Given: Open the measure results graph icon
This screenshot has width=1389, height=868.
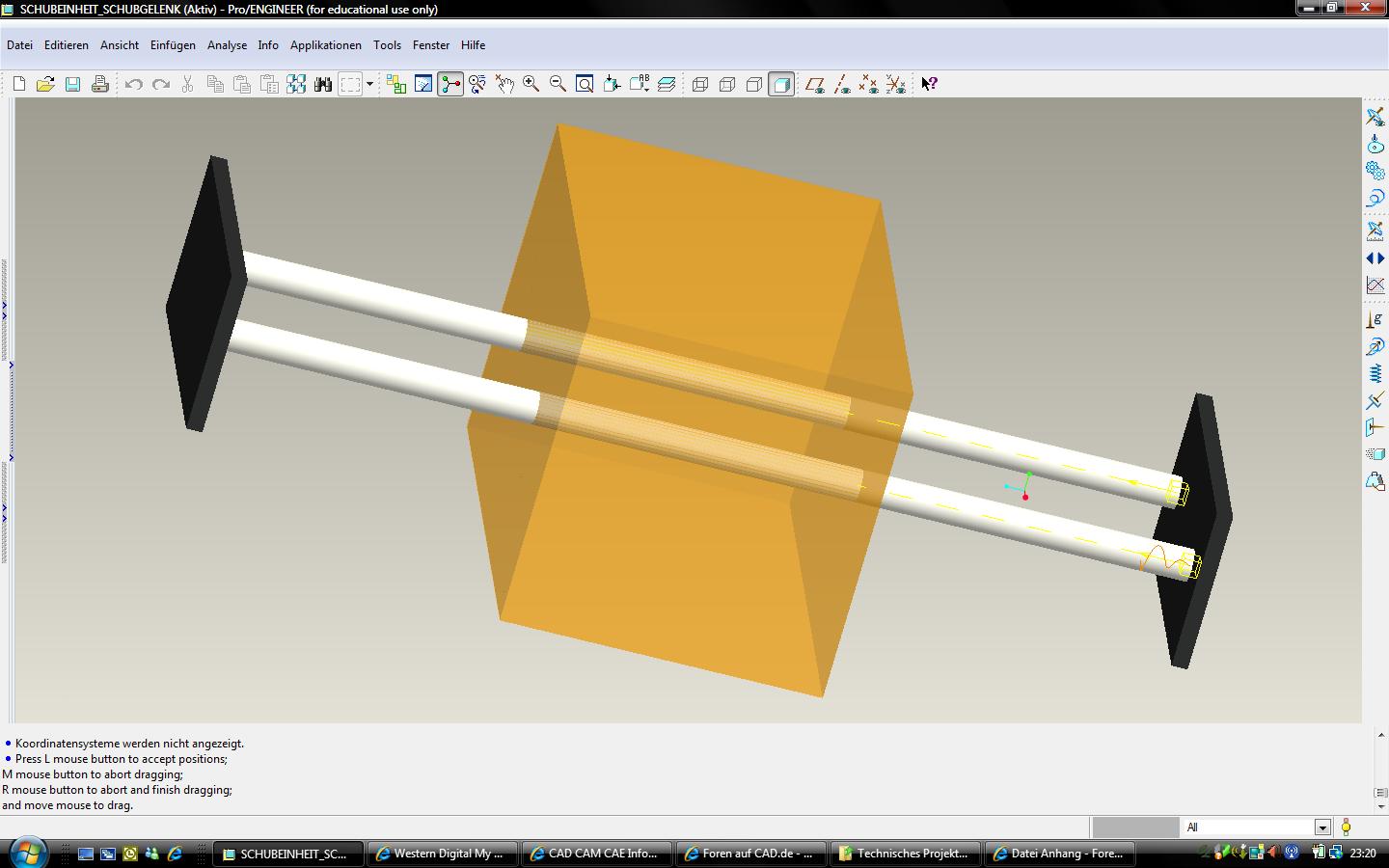Looking at the screenshot, I should 1375,285.
